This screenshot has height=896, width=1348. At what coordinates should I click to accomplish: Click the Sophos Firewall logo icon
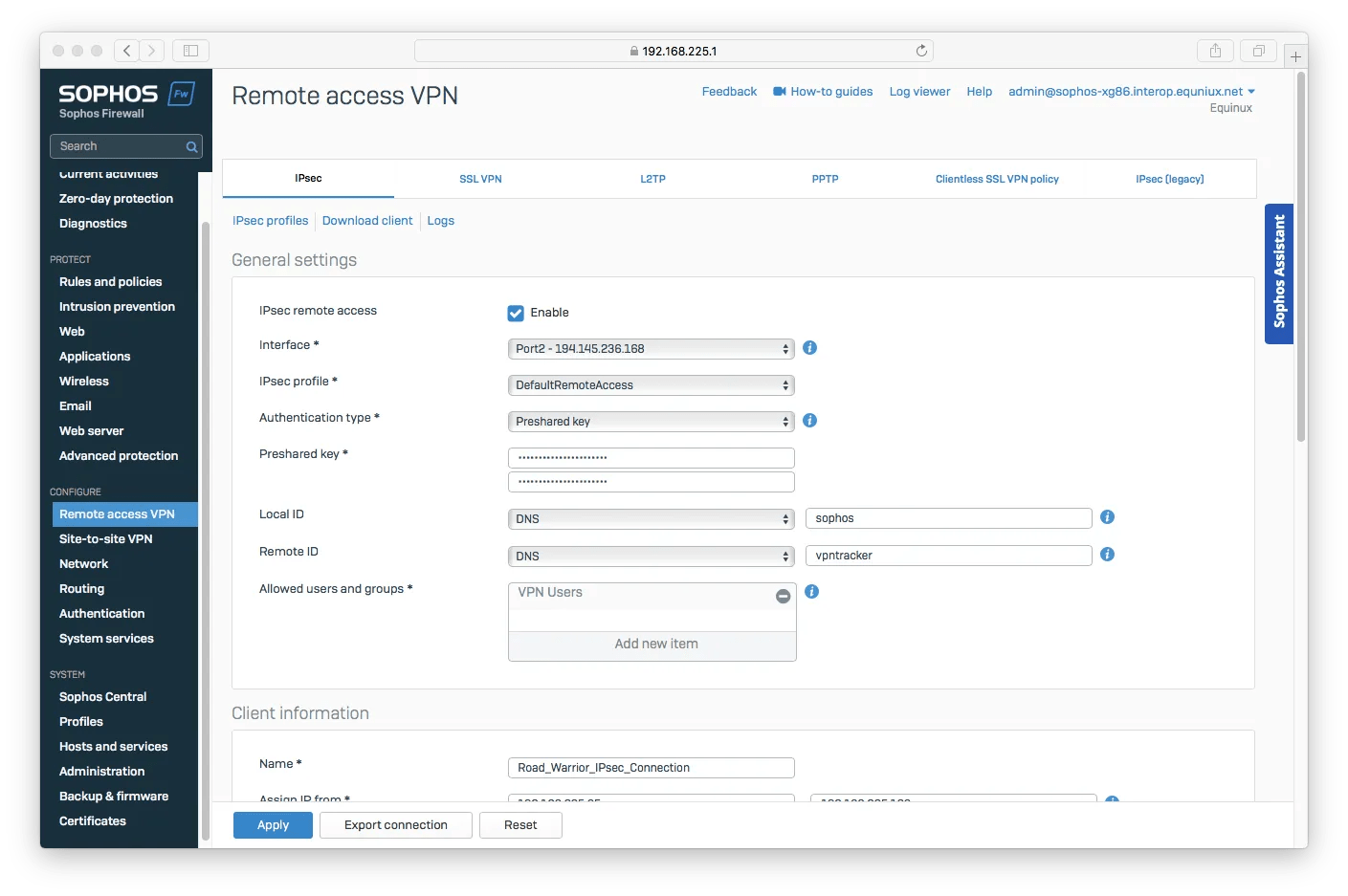click(x=181, y=94)
